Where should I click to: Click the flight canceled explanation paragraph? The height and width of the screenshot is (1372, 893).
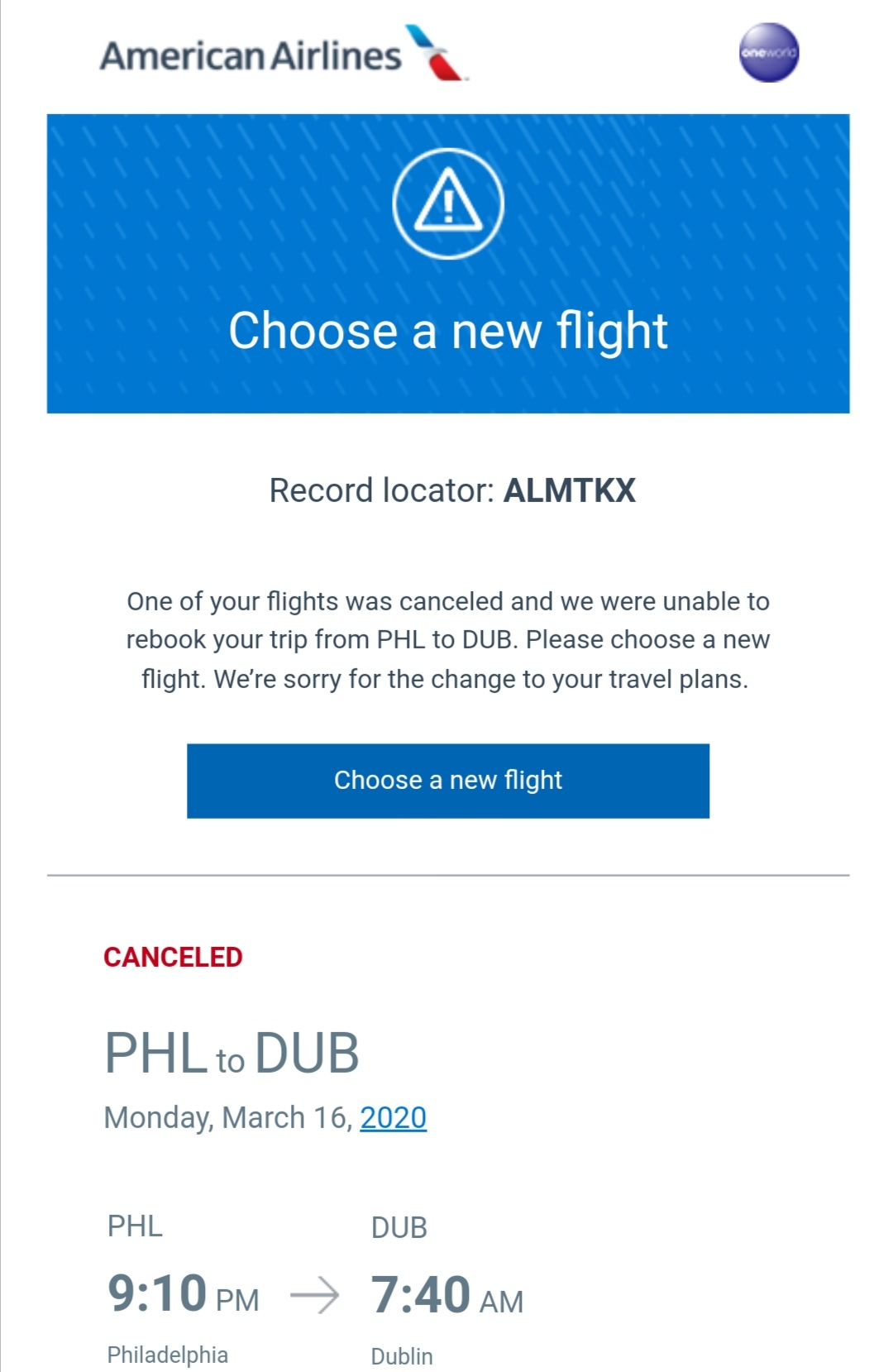coord(447,640)
